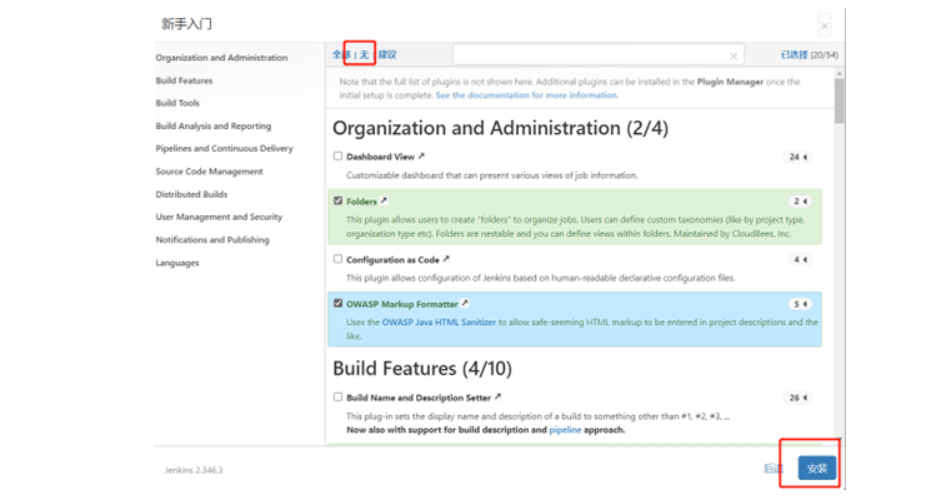Screen dimensions: 930x497
Task: Deselect all plugins with 无 link
Action: [364, 55]
